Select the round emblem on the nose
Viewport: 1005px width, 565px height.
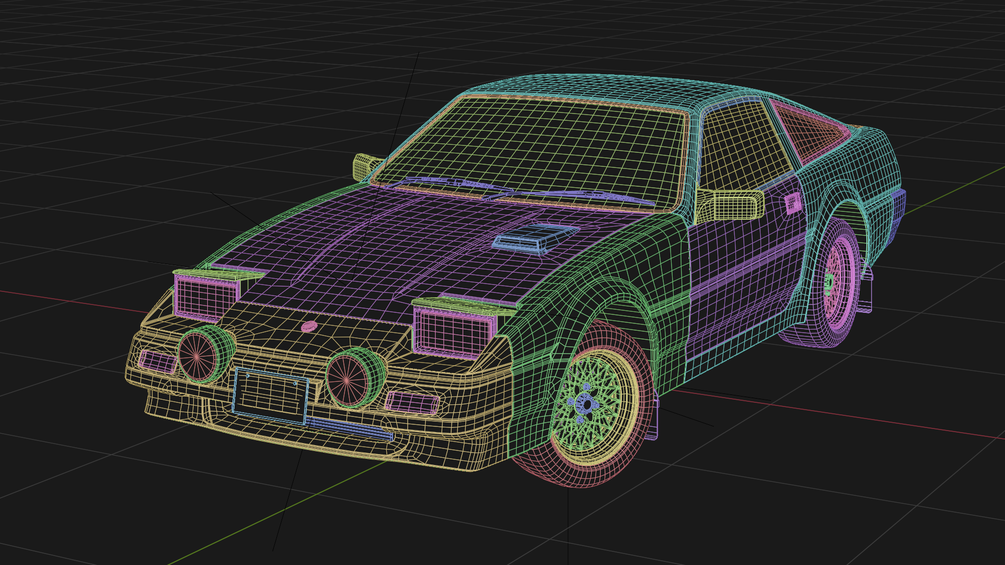tap(310, 327)
